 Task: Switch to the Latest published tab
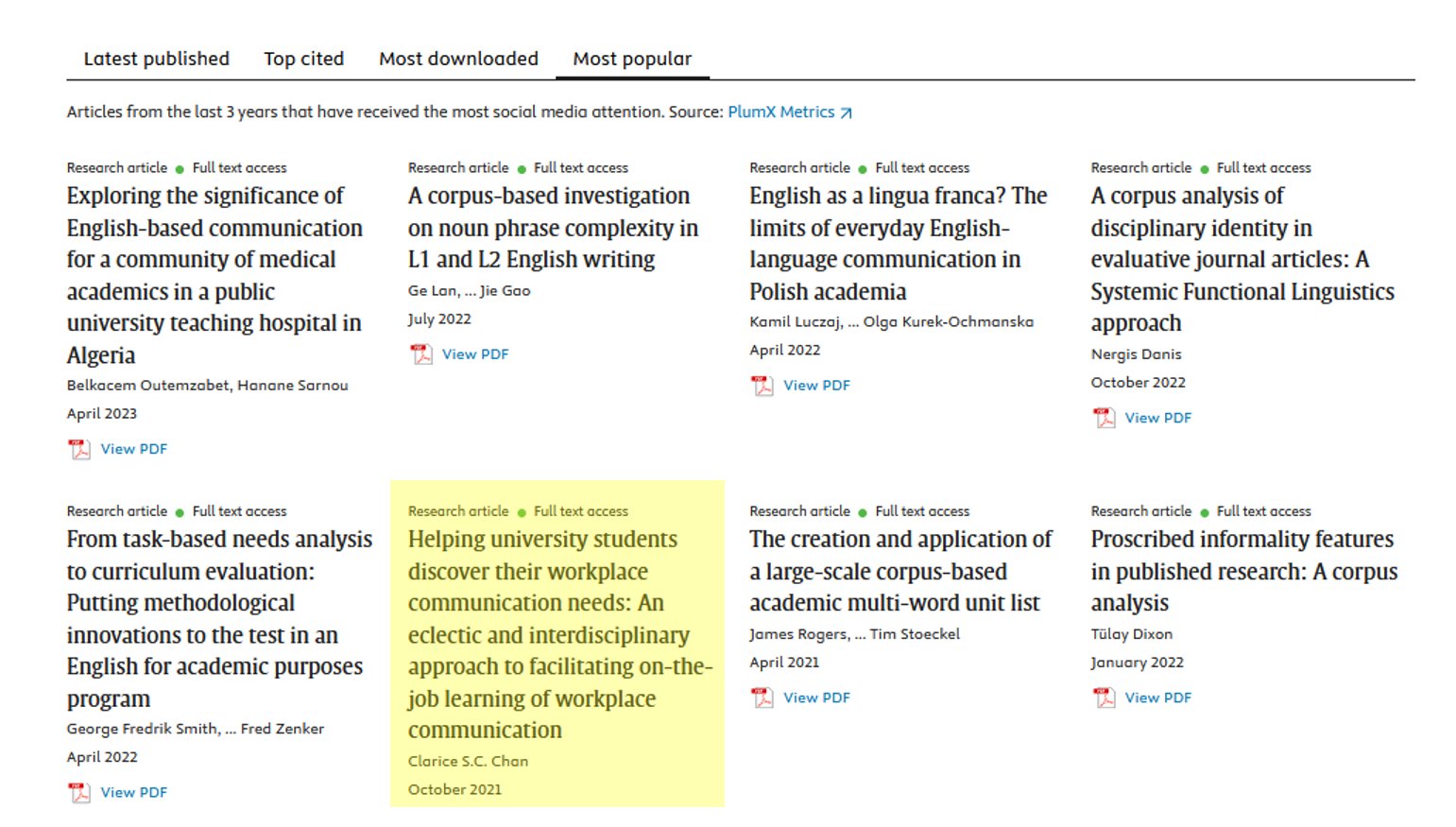(156, 59)
